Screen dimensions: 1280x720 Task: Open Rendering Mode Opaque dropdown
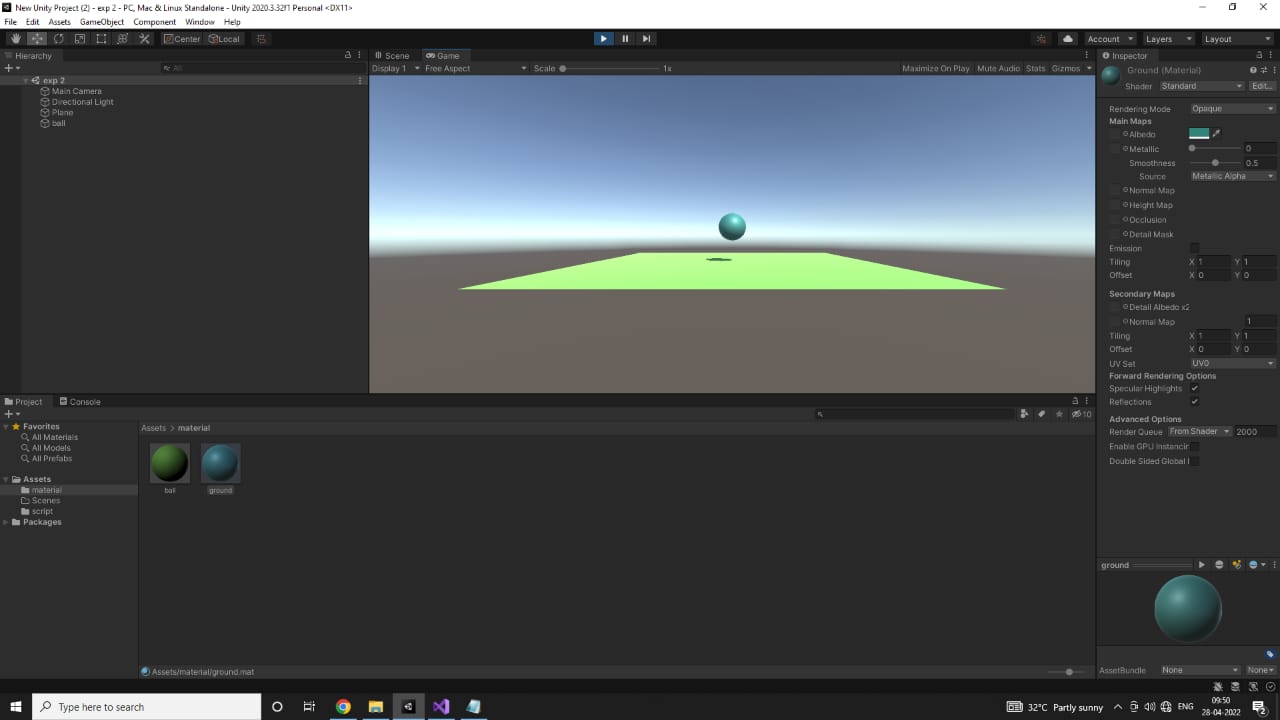(1233, 108)
